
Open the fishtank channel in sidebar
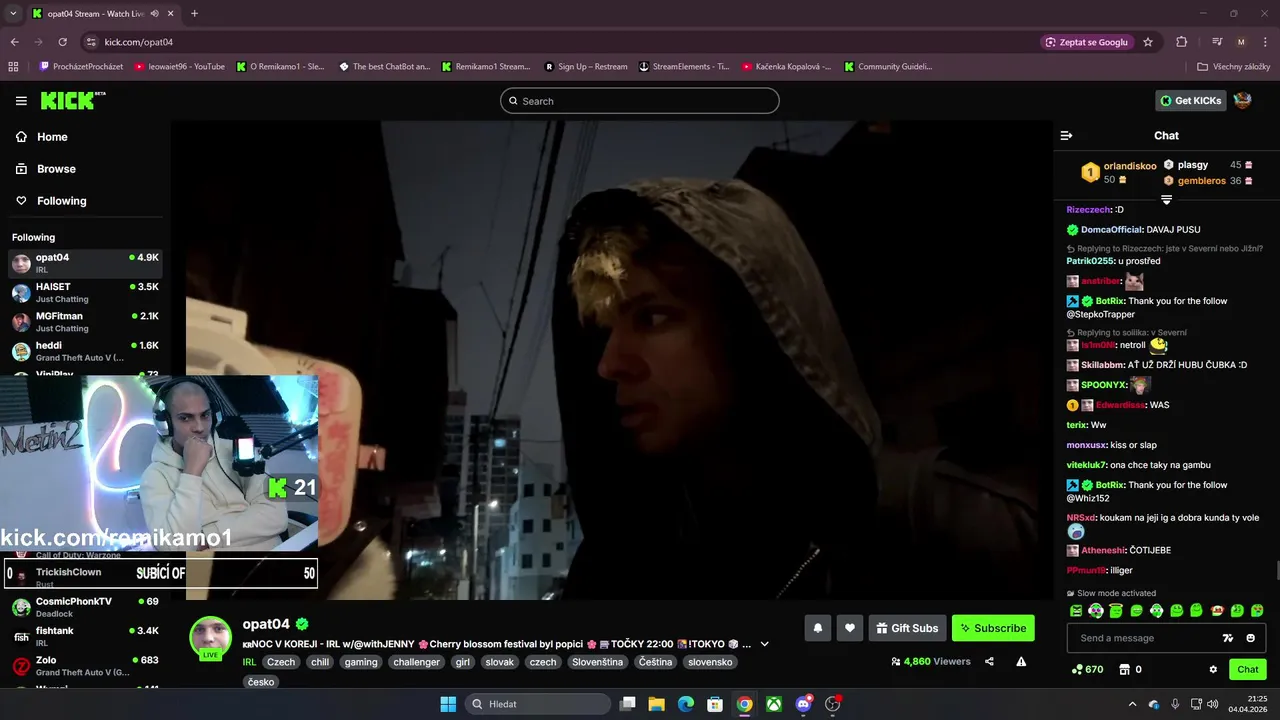[x=85, y=636]
